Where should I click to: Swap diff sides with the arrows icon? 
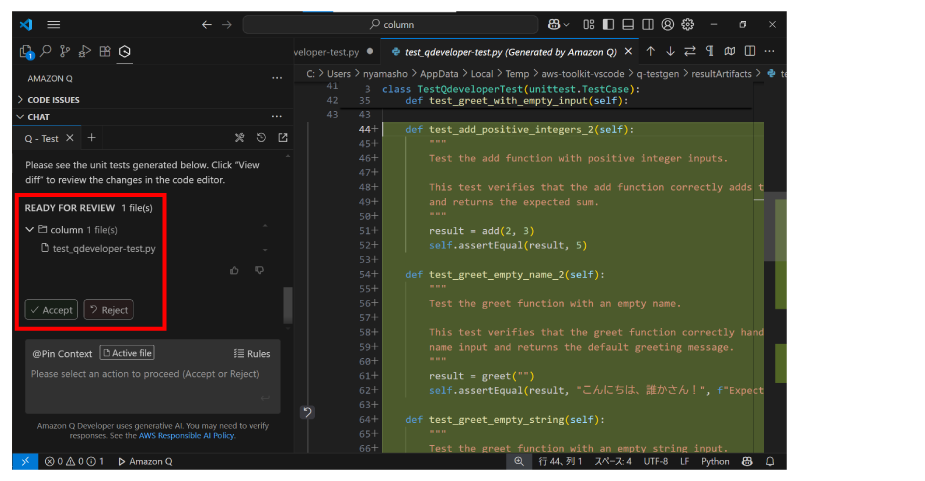(x=690, y=51)
